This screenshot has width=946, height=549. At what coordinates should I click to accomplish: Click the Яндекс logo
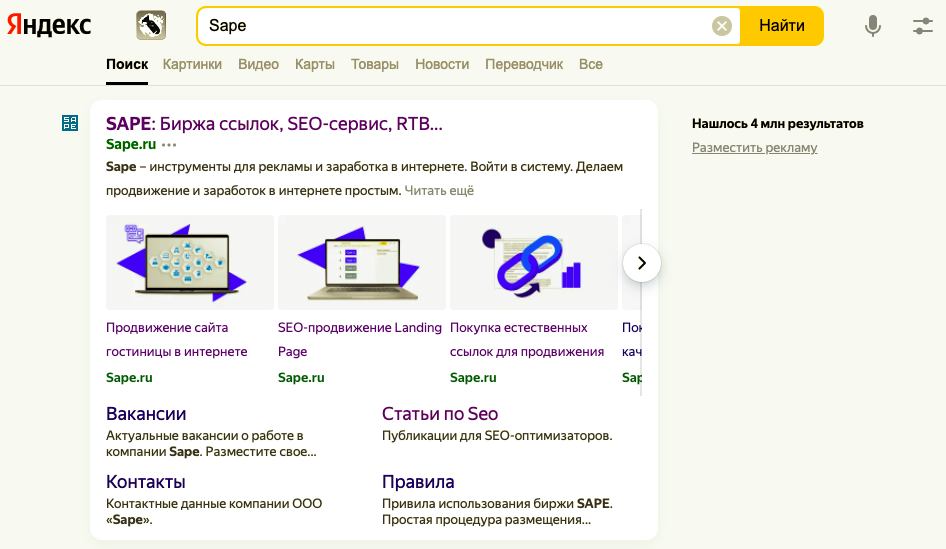(49, 25)
